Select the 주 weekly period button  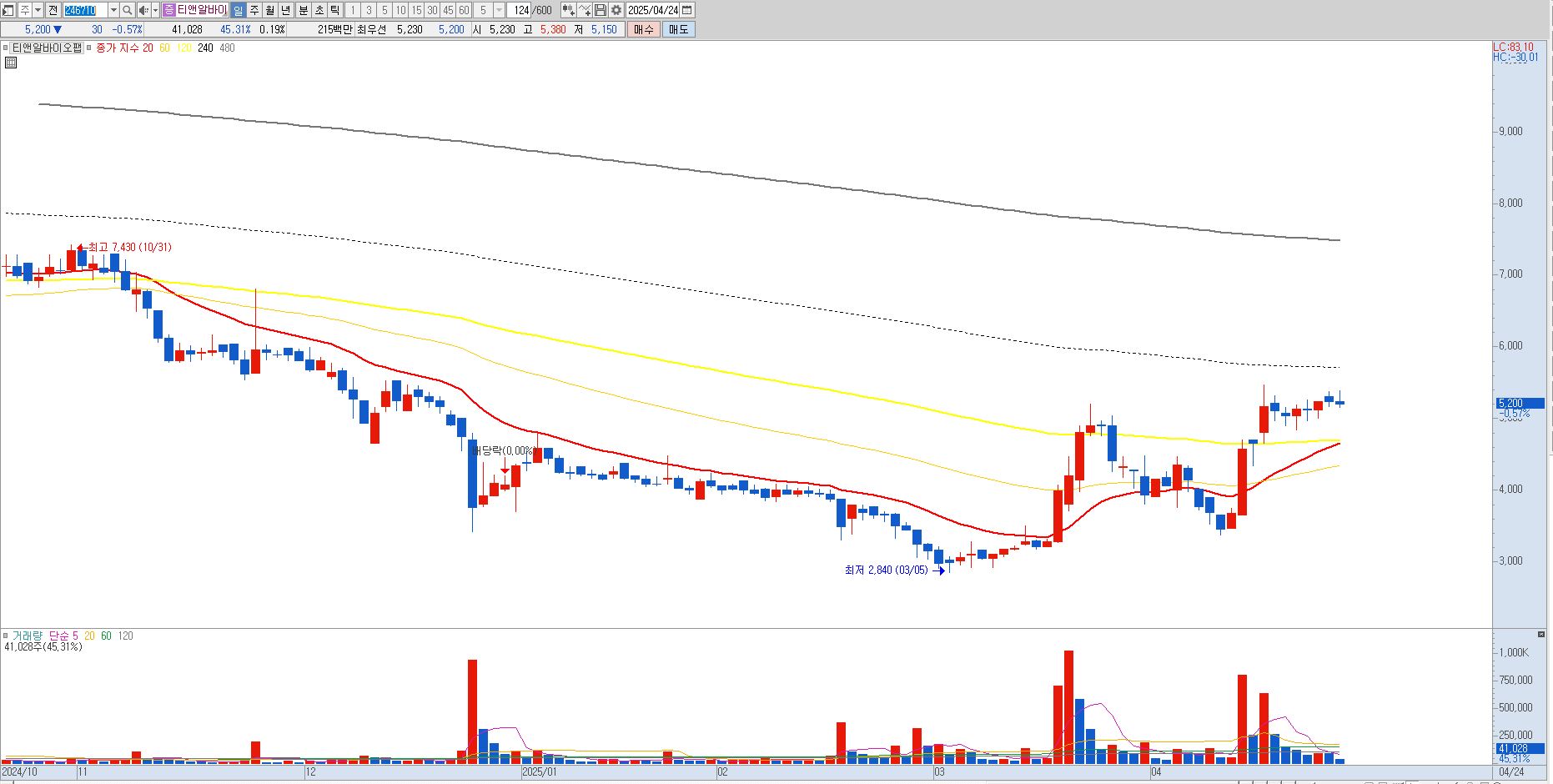[254, 10]
